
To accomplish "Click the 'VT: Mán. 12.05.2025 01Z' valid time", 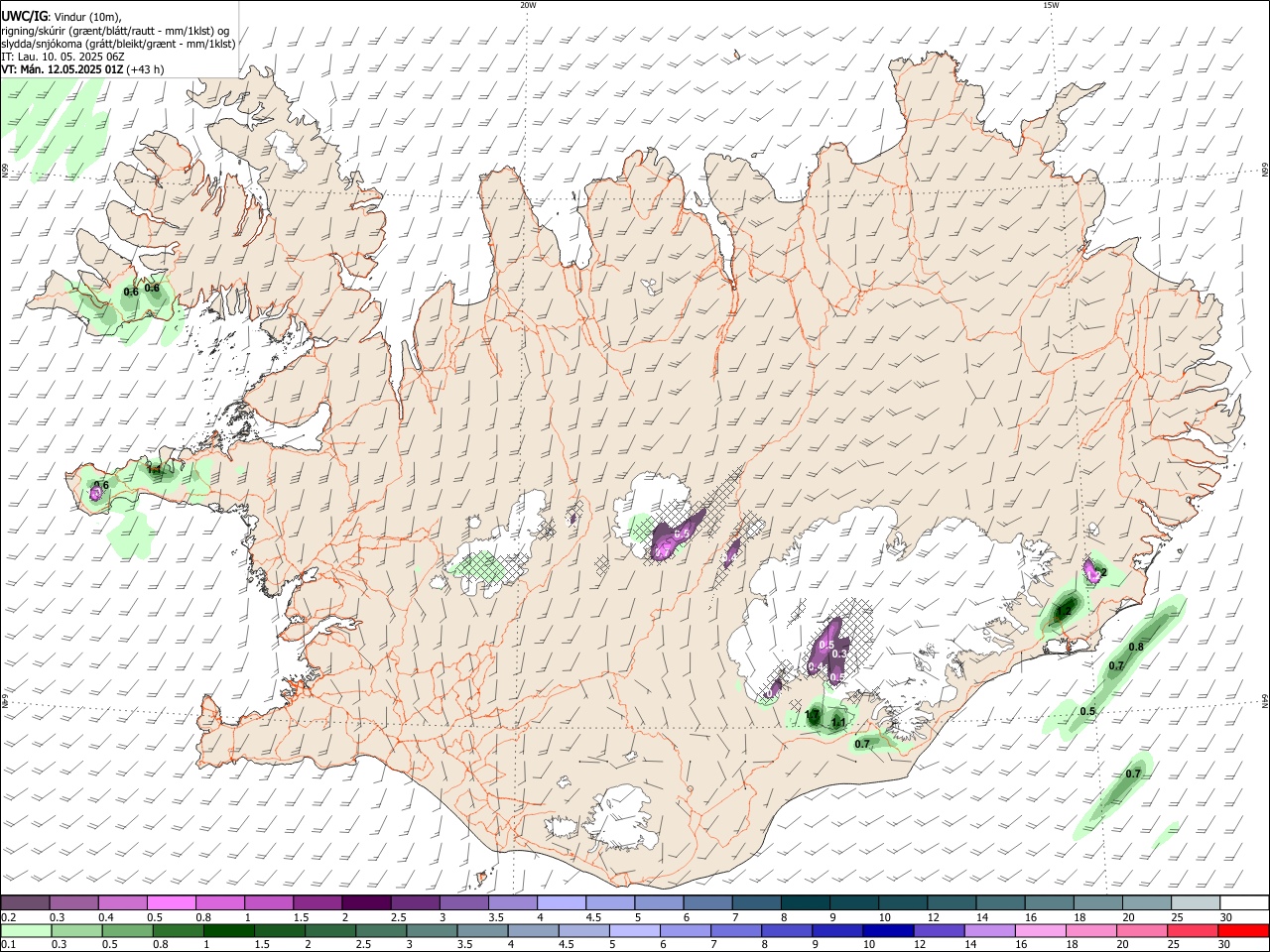I will pos(62,69).
